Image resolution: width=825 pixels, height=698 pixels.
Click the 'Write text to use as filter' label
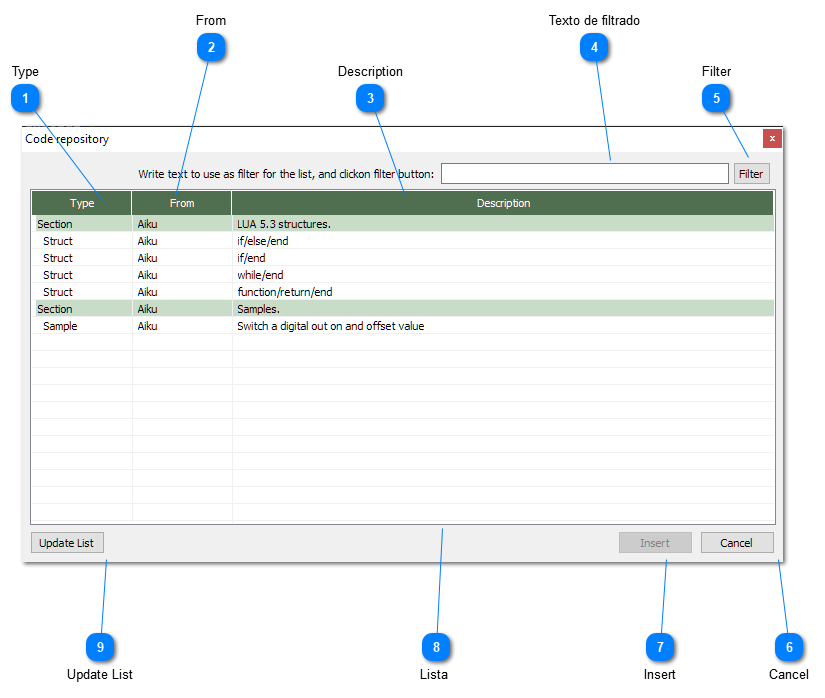[286, 174]
